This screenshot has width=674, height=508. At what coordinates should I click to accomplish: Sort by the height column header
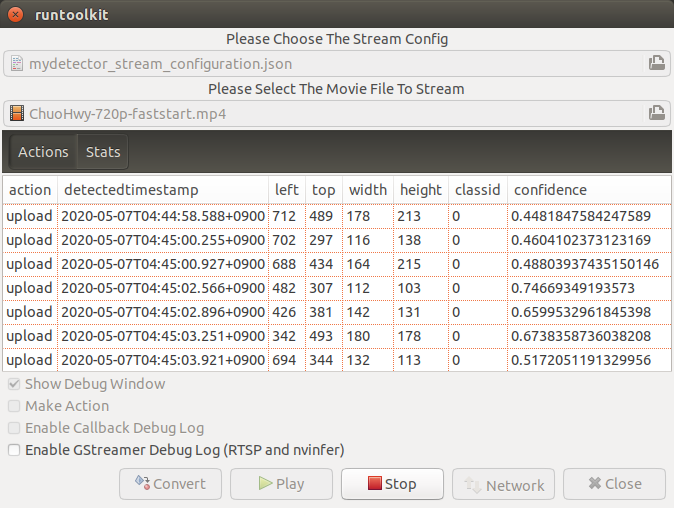(421, 190)
